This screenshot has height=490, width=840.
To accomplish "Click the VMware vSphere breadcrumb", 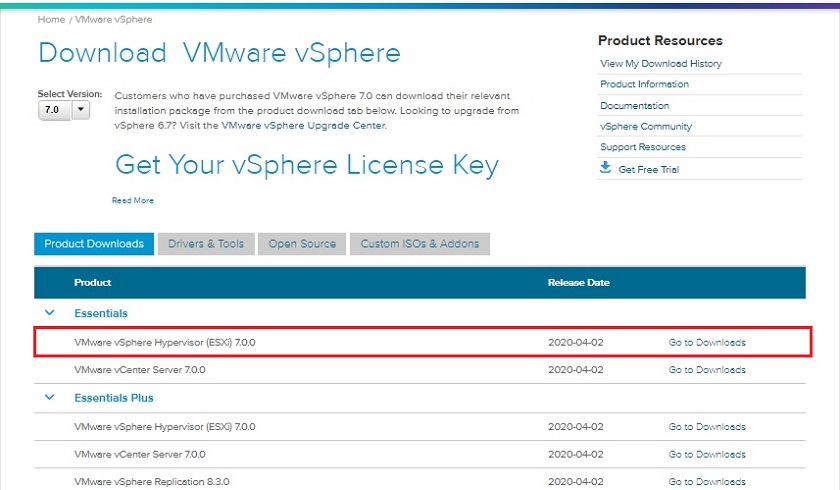I will tap(114, 19).
